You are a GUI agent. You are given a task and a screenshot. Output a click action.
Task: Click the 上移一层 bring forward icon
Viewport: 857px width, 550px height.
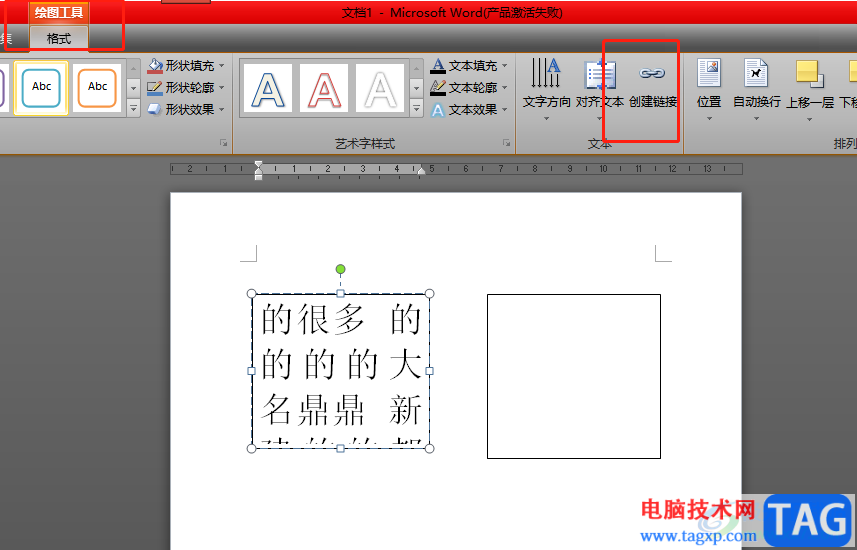tap(809, 74)
